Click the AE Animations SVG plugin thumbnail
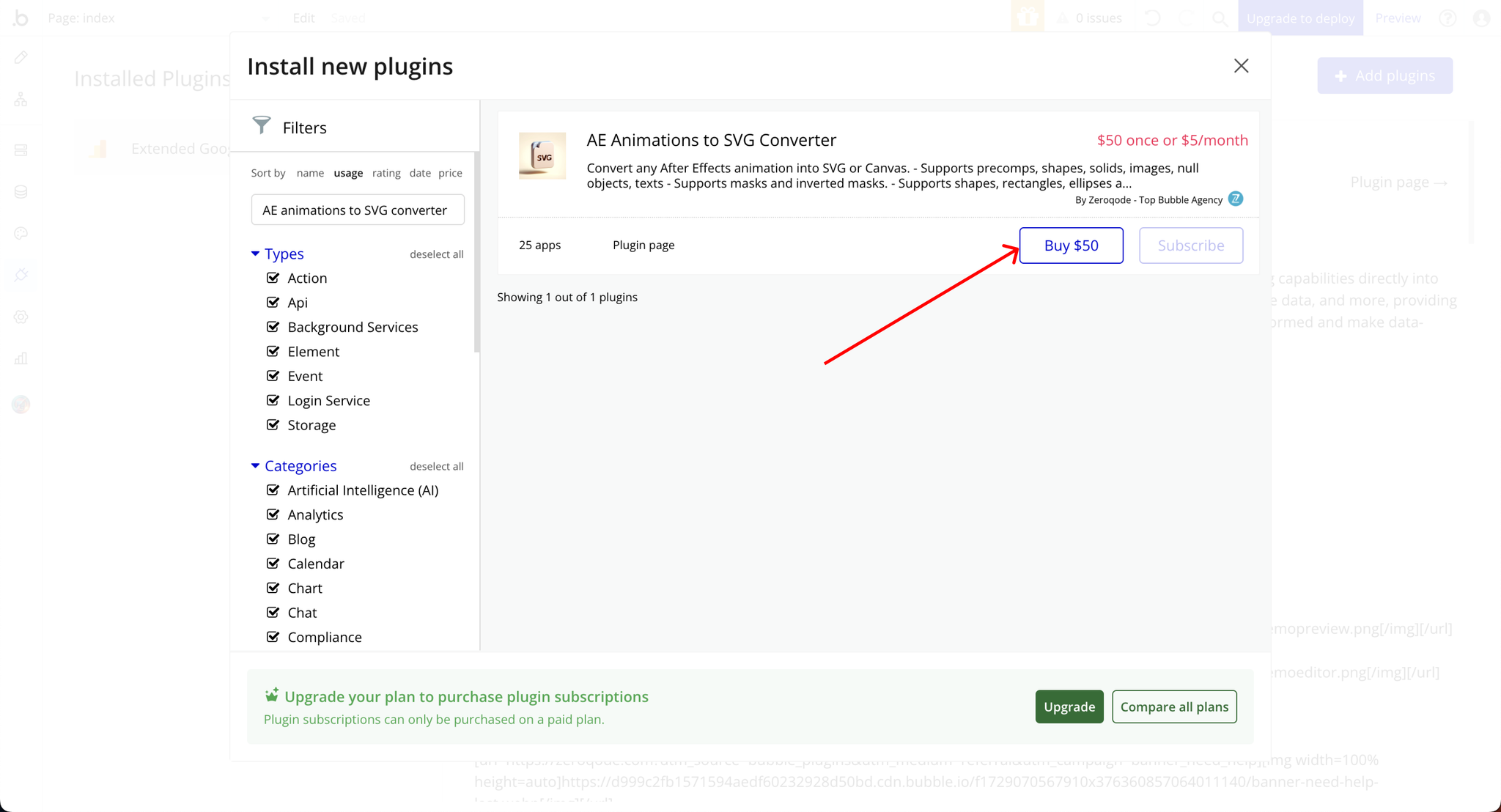The width and height of the screenshot is (1501, 812). (x=542, y=155)
